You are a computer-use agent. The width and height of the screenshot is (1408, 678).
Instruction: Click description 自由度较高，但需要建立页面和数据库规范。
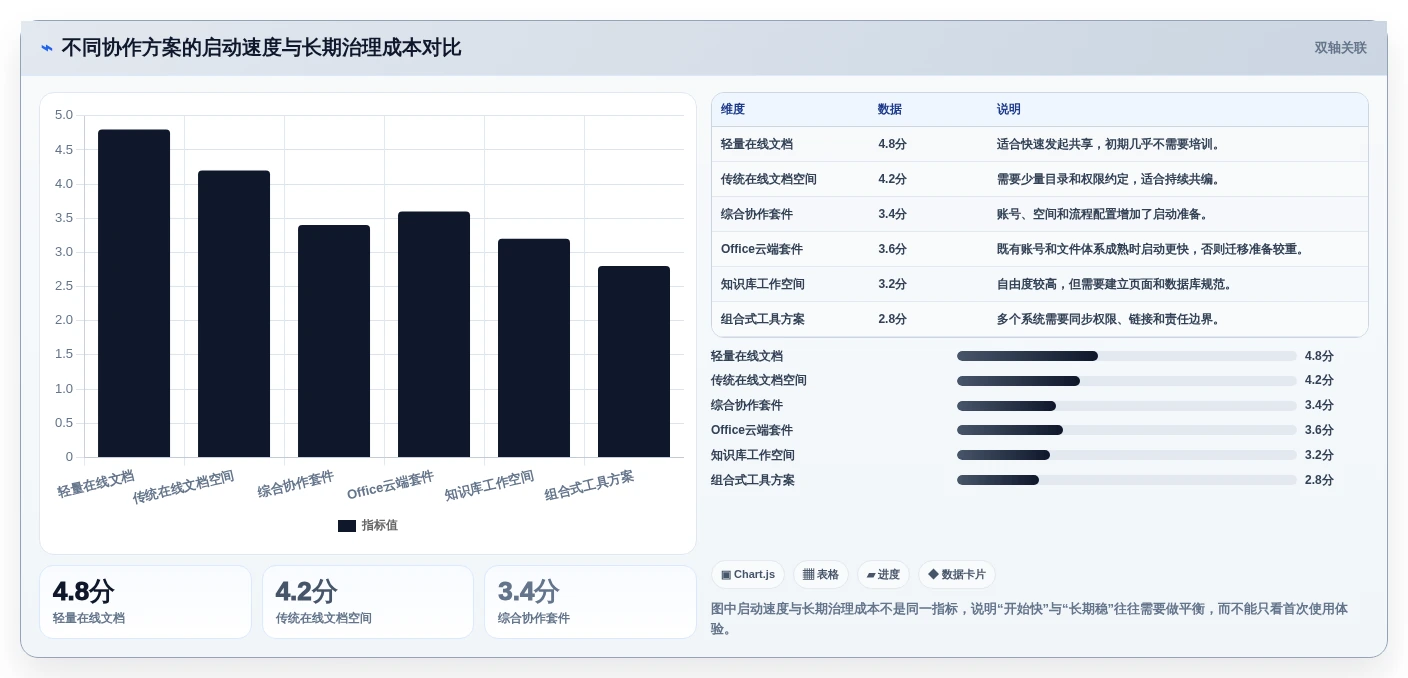tap(1117, 284)
